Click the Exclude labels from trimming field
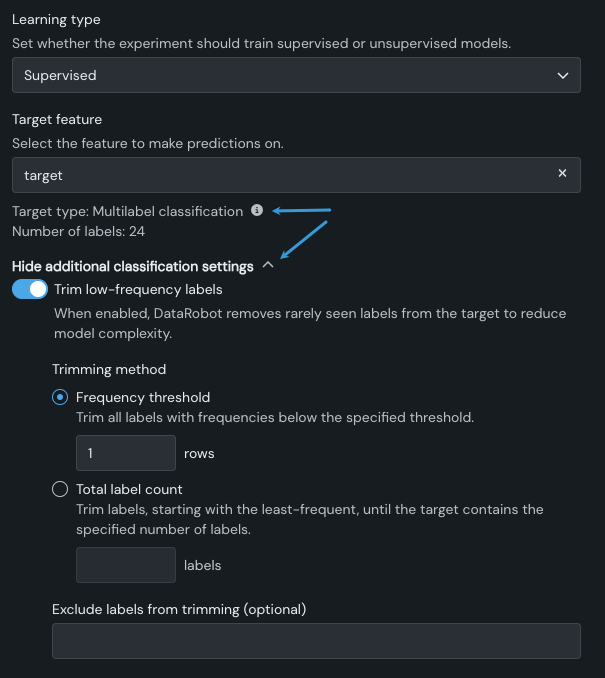 pyautogui.click(x=316, y=641)
